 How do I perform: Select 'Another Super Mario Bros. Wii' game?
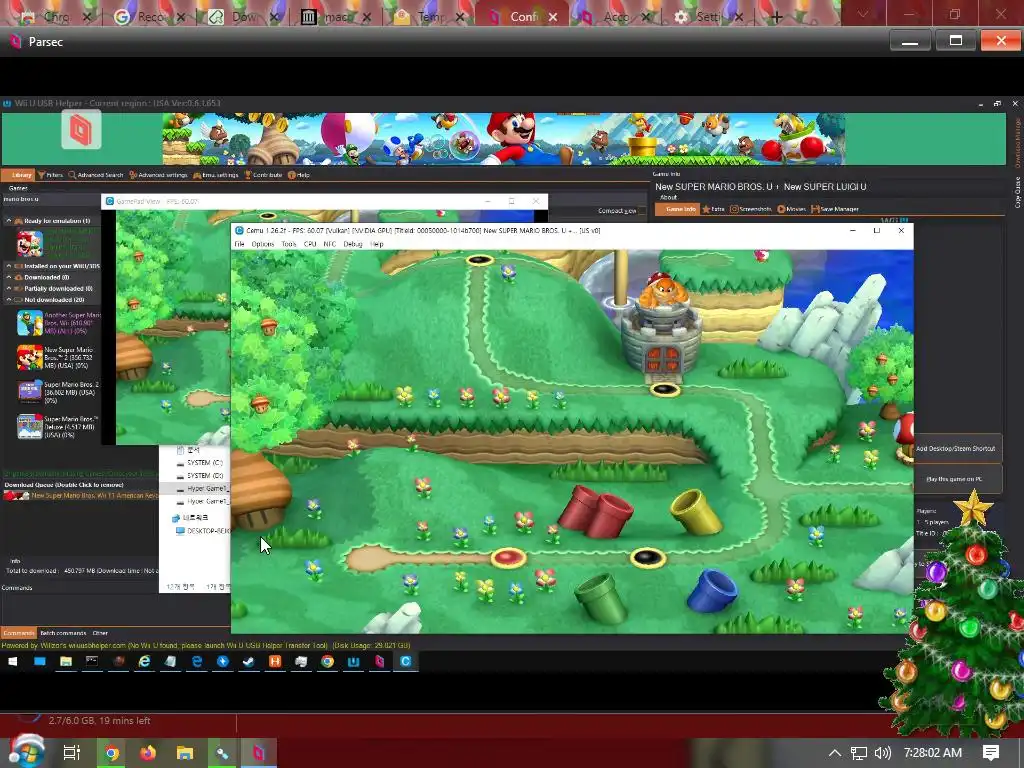point(57,323)
